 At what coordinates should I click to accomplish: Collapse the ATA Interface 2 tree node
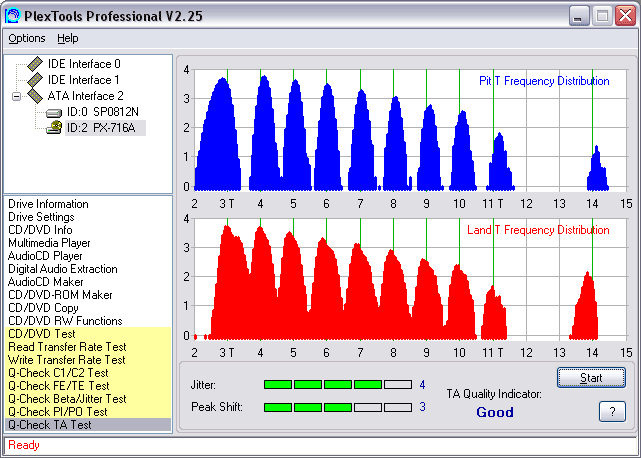[16, 97]
